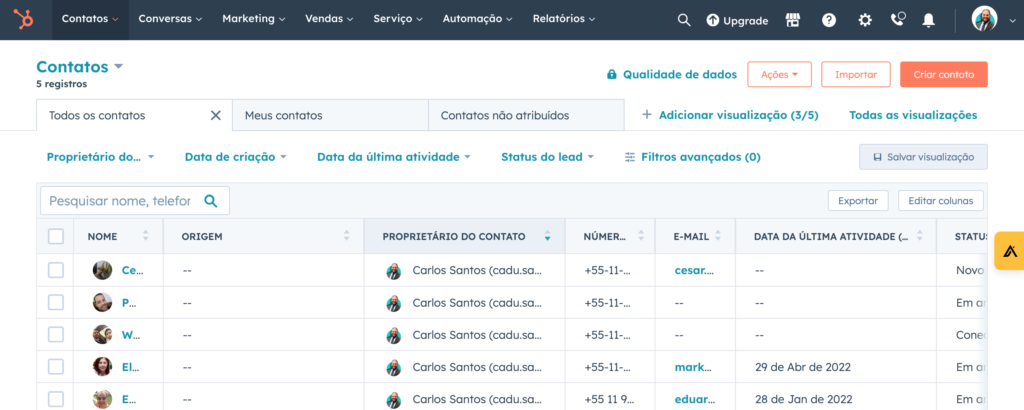
Task: Sort by E-MAIL column arrows
Action: coord(718,236)
